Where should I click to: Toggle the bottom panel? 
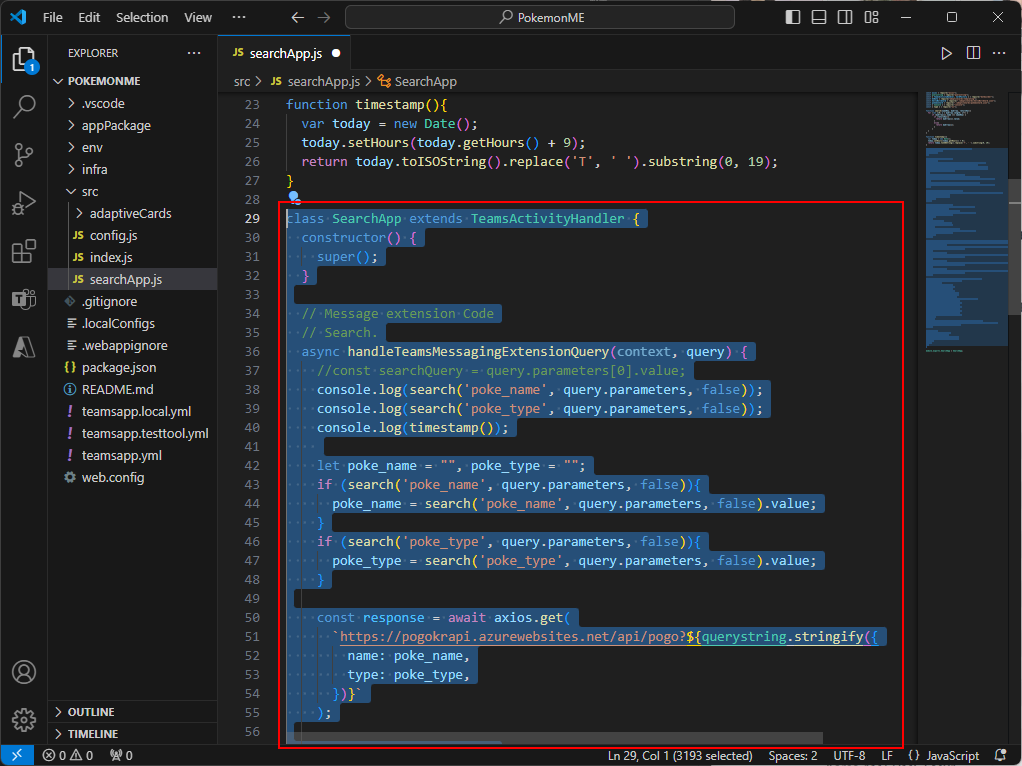[819, 18]
